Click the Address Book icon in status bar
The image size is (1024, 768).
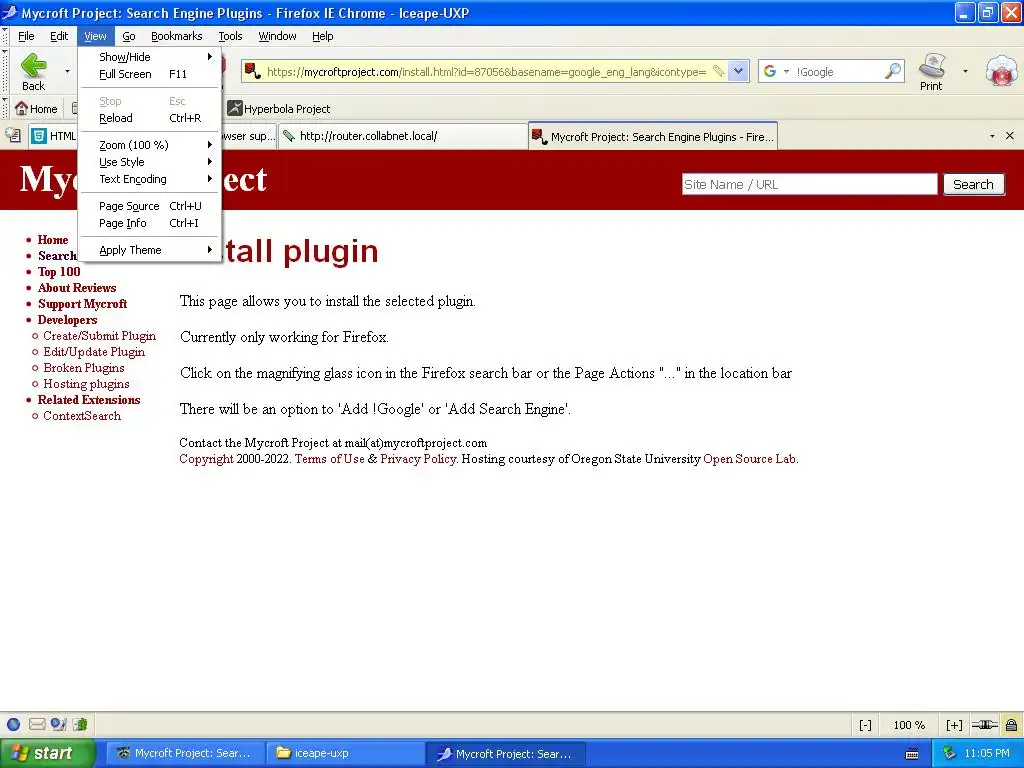click(80, 724)
